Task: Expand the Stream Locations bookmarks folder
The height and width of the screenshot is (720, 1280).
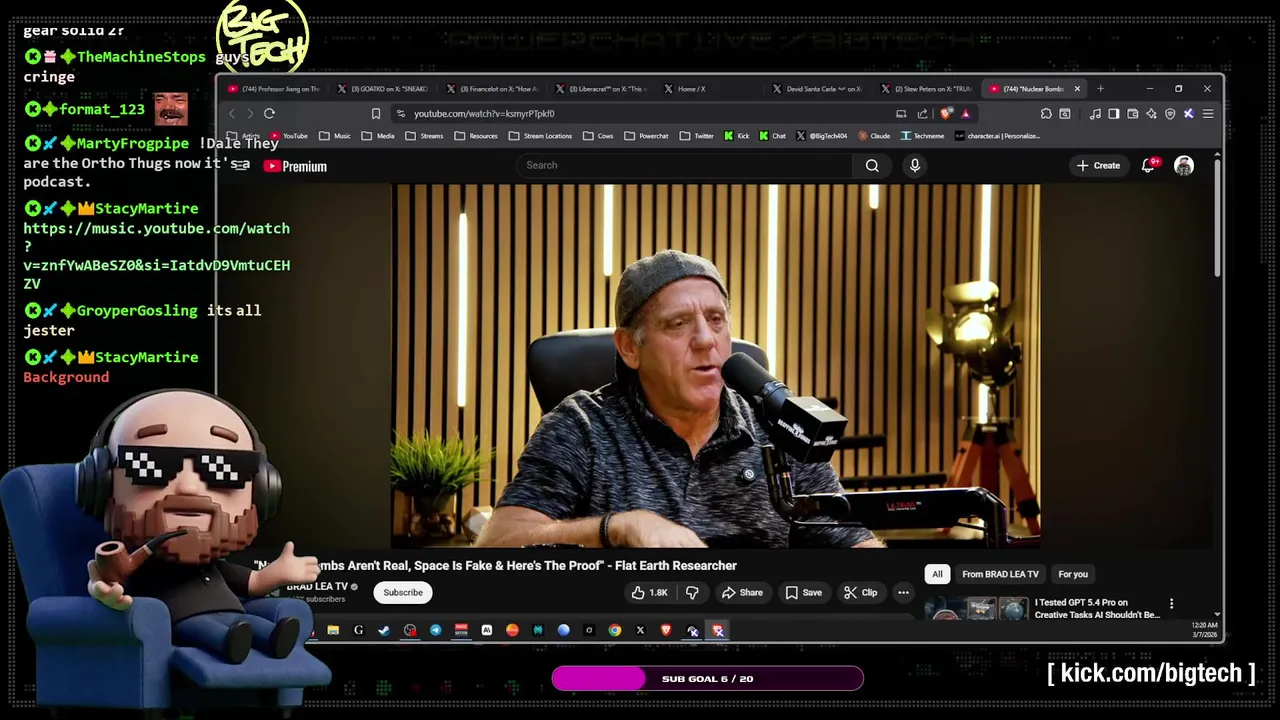Action: 540,136
